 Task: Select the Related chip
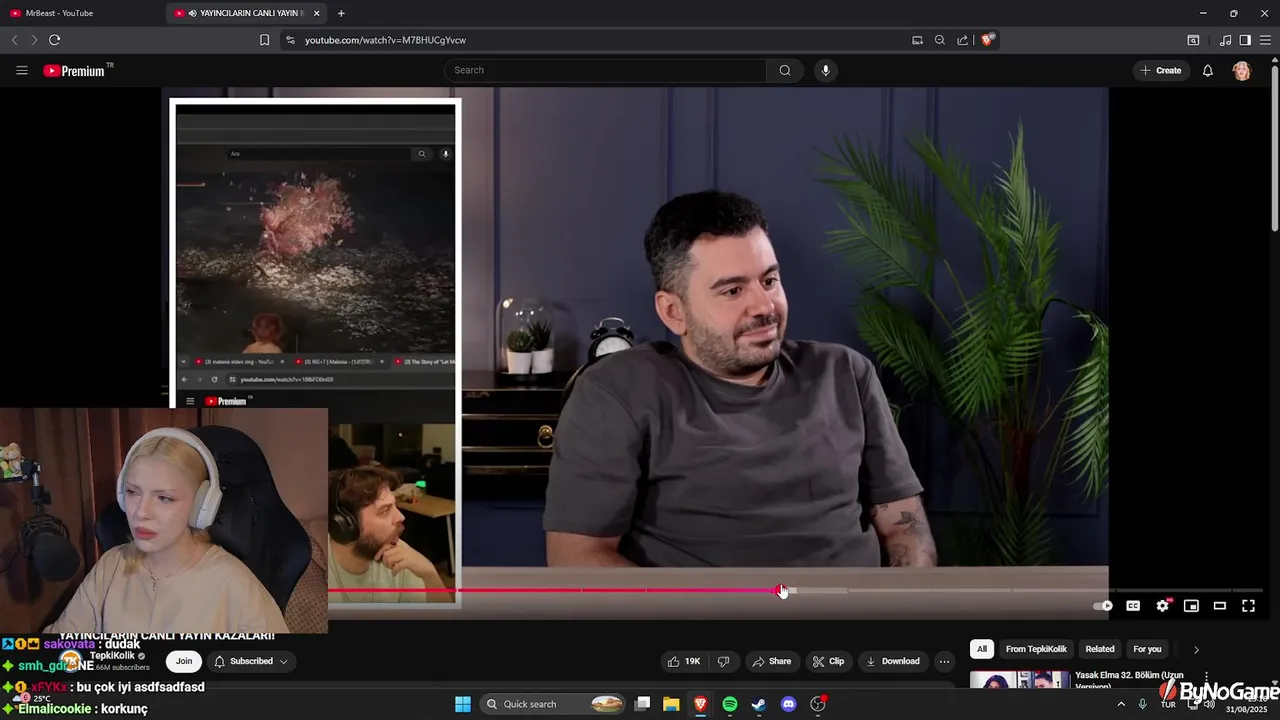click(x=1100, y=649)
